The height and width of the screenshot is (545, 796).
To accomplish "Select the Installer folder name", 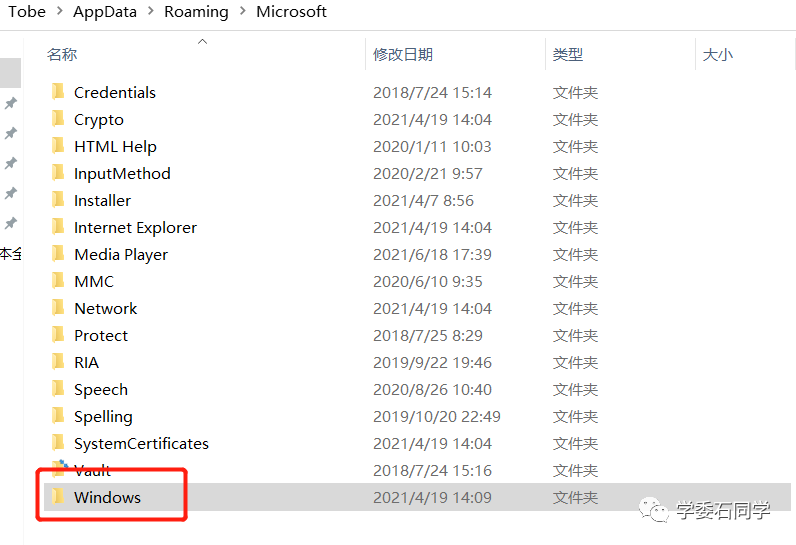I will pos(103,200).
